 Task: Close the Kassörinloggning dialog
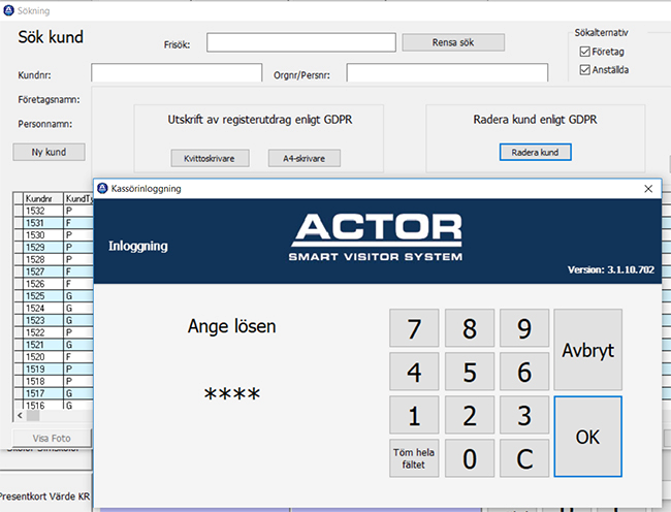[648, 189]
